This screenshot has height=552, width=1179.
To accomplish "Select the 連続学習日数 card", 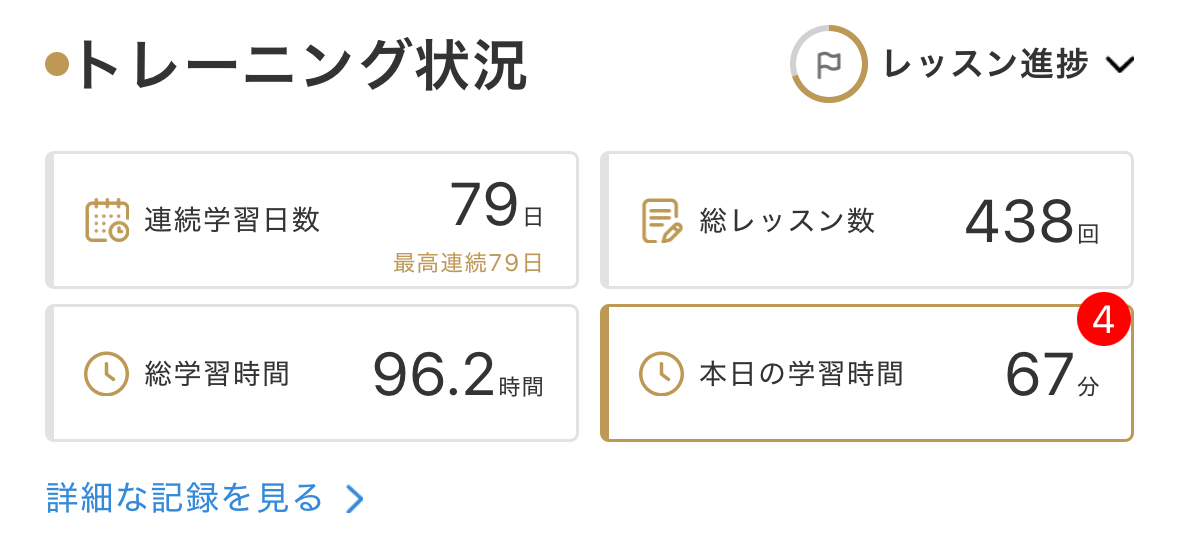I will pos(311,220).
